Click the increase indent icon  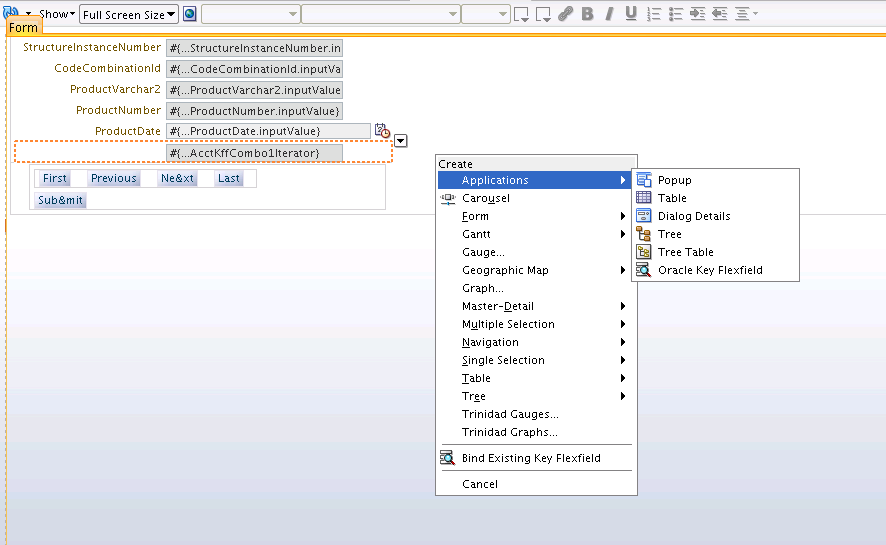tap(698, 14)
